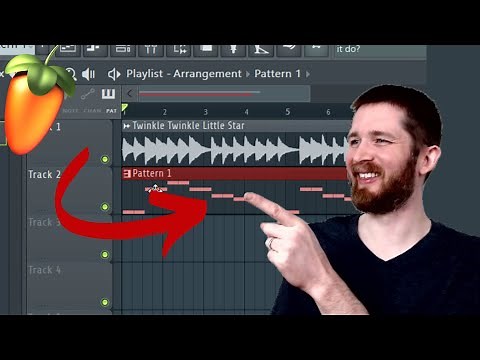Viewport: 480px width, 360px height.
Task: Open playlist options speaker icon beside Playlist title
Action: coord(114,74)
